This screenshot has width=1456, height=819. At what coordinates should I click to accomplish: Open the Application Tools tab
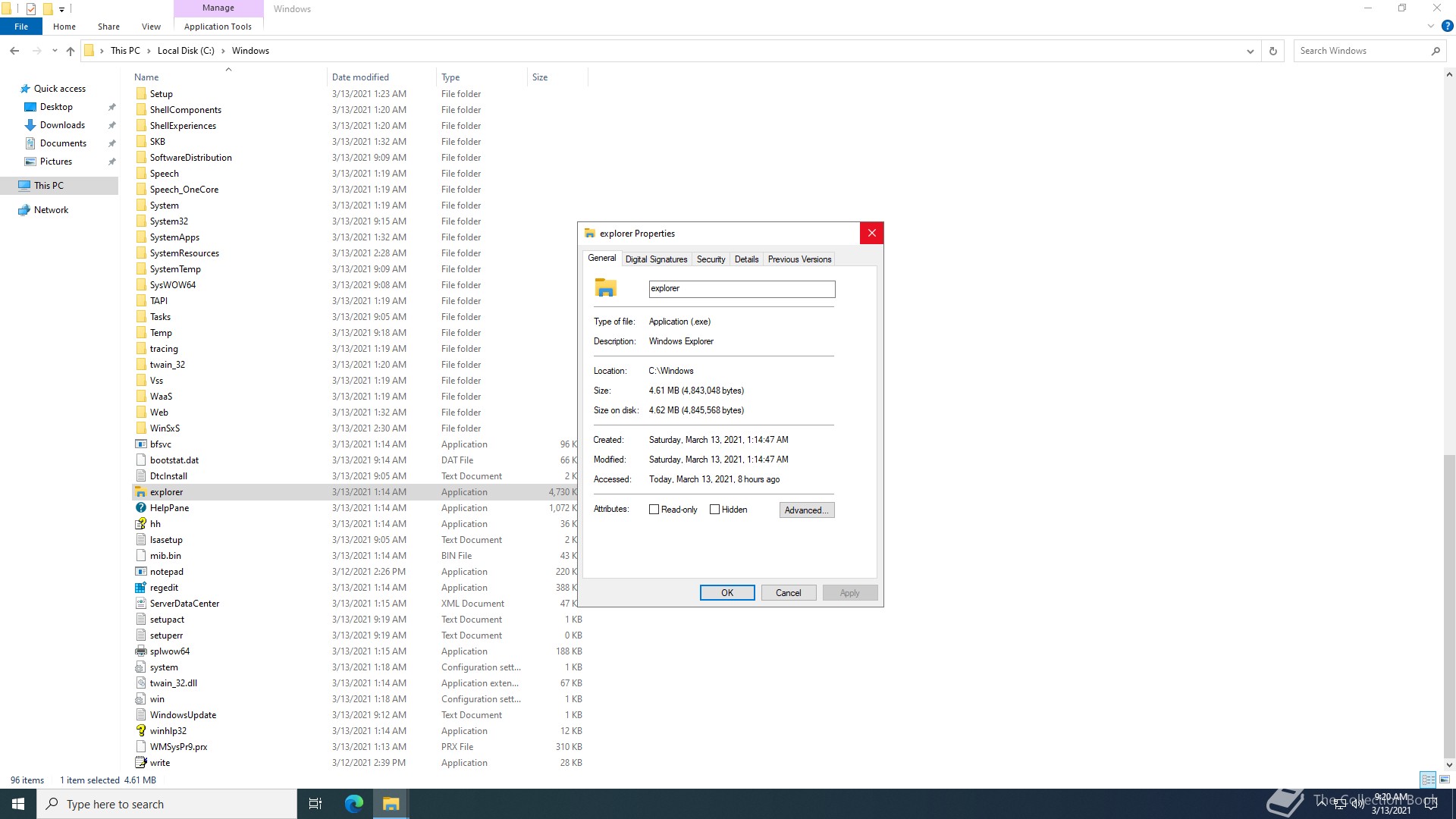coord(218,27)
